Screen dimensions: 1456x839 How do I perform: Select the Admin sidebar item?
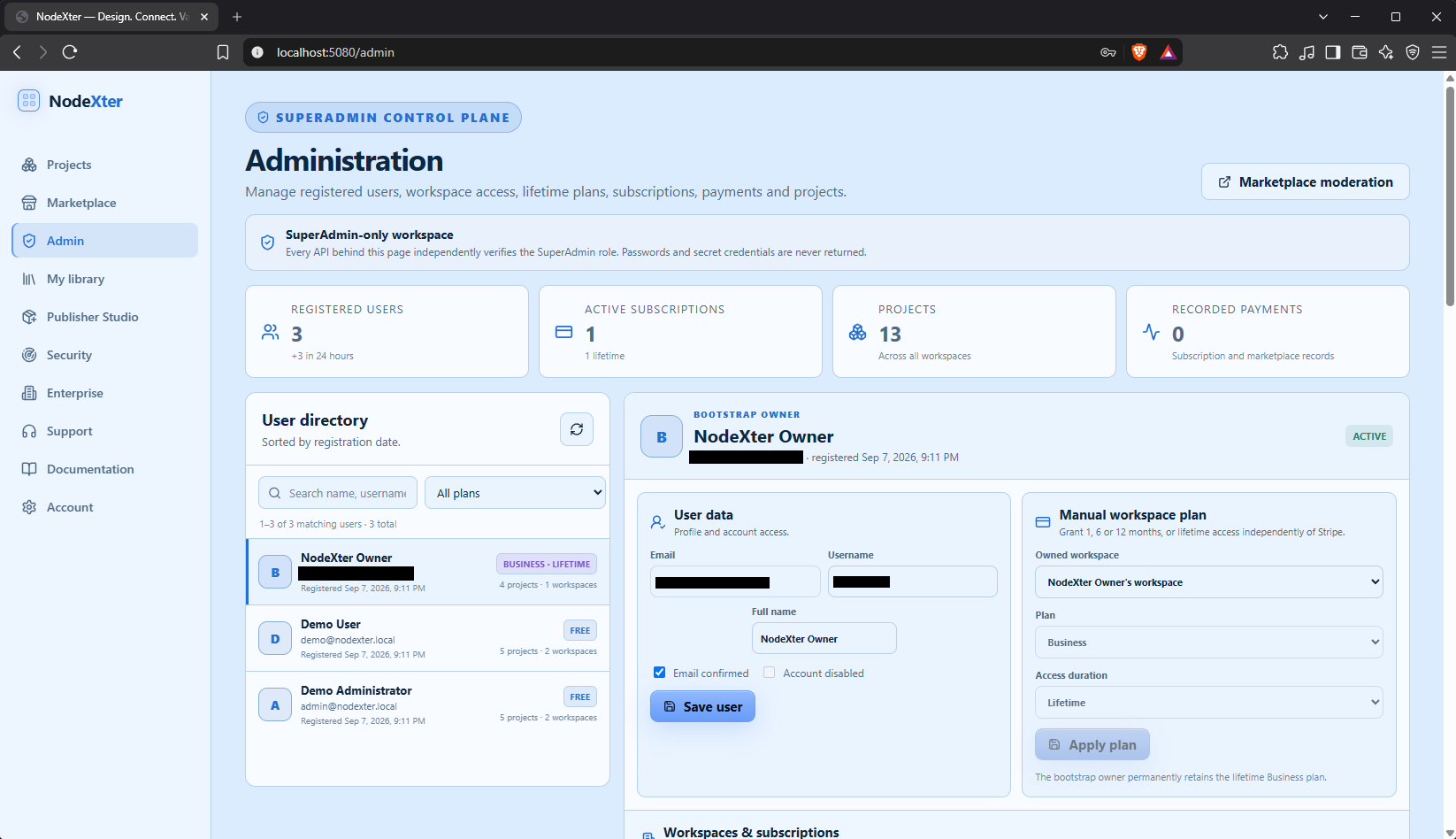[104, 241]
